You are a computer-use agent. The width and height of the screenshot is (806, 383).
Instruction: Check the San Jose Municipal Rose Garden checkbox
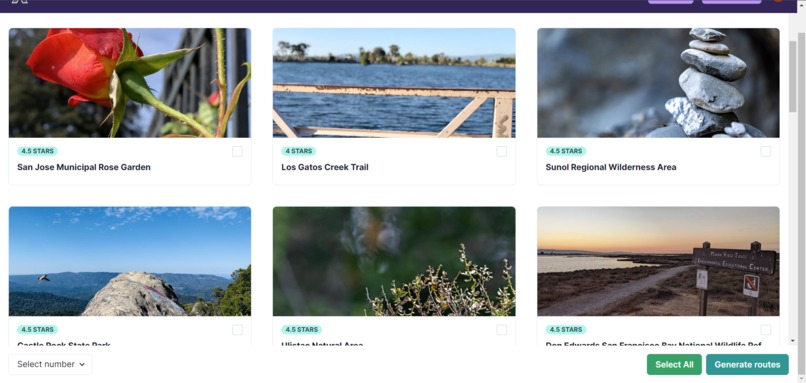(237, 151)
